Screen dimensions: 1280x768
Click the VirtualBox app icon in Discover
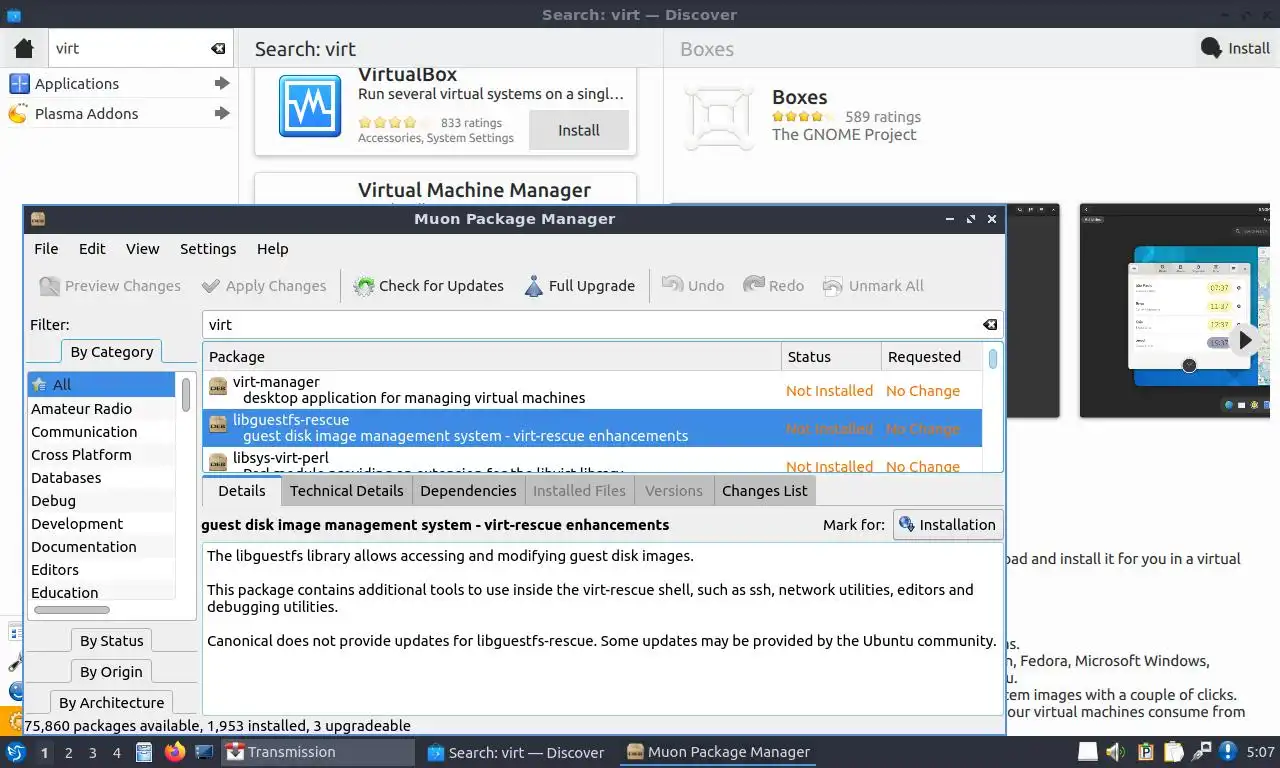coord(310,106)
